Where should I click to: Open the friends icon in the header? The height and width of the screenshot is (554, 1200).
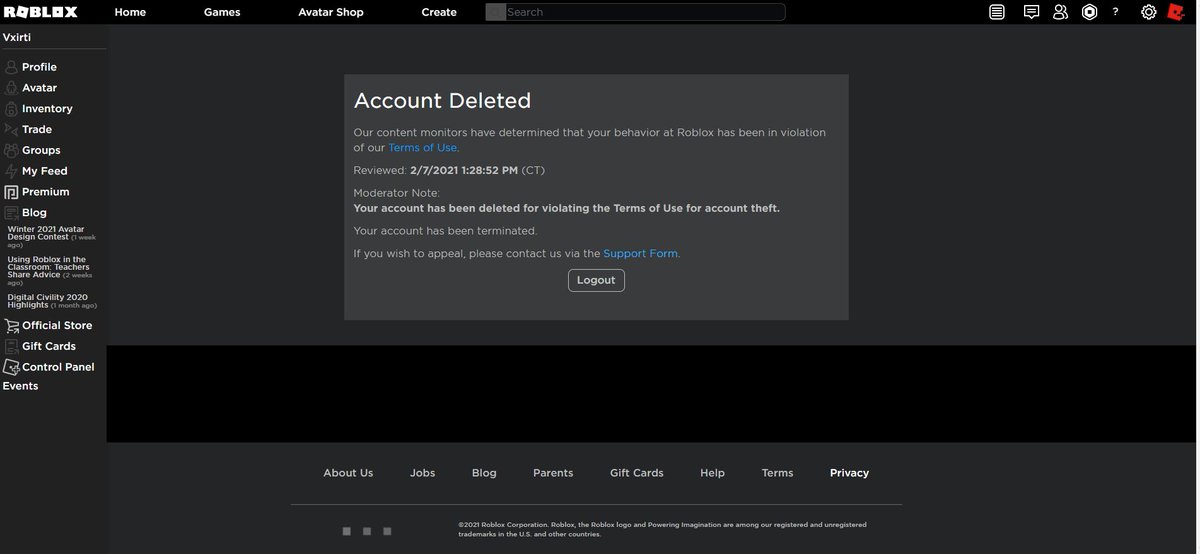pos(1060,12)
